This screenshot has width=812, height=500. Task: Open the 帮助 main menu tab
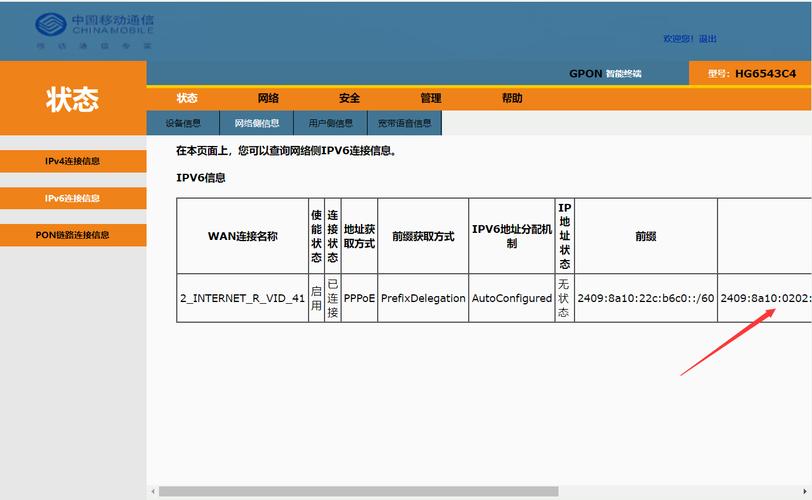512,98
